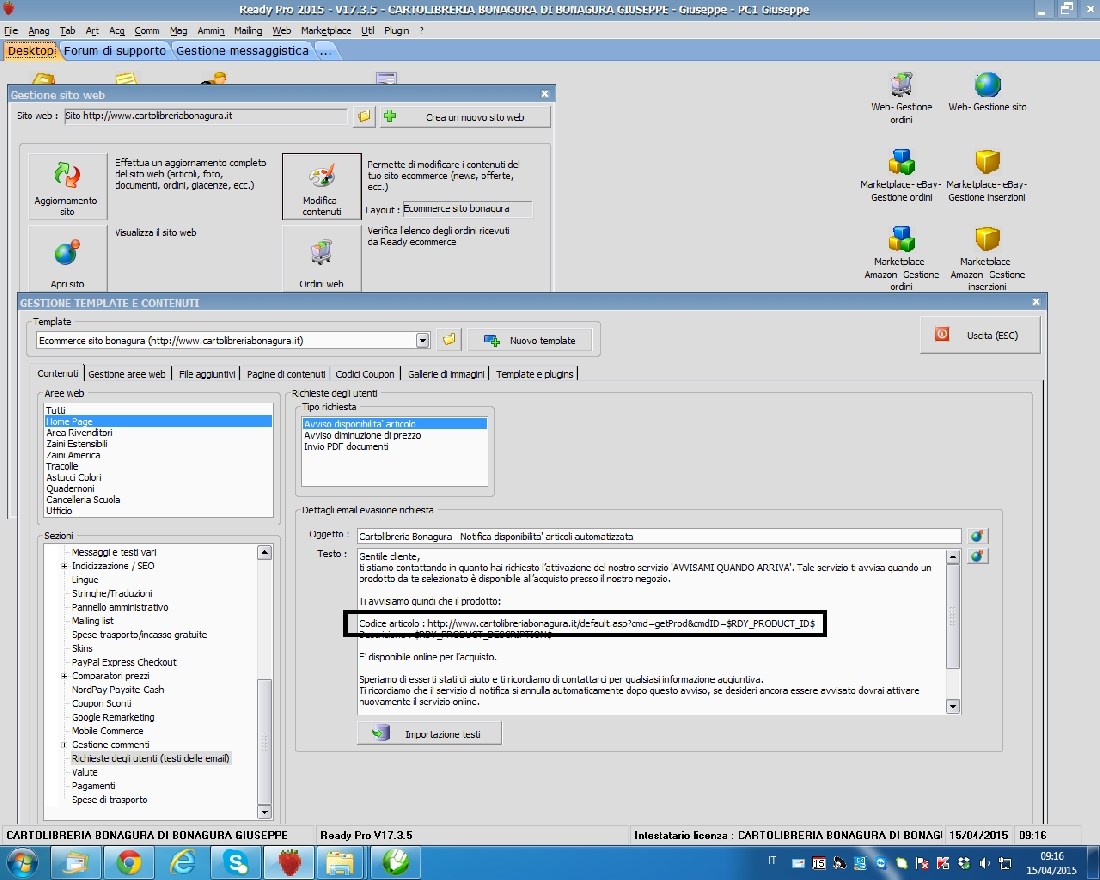The height and width of the screenshot is (880, 1100).
Task: Open Marketplace Amazon Gestione inserzioni icon
Action: click(x=987, y=258)
